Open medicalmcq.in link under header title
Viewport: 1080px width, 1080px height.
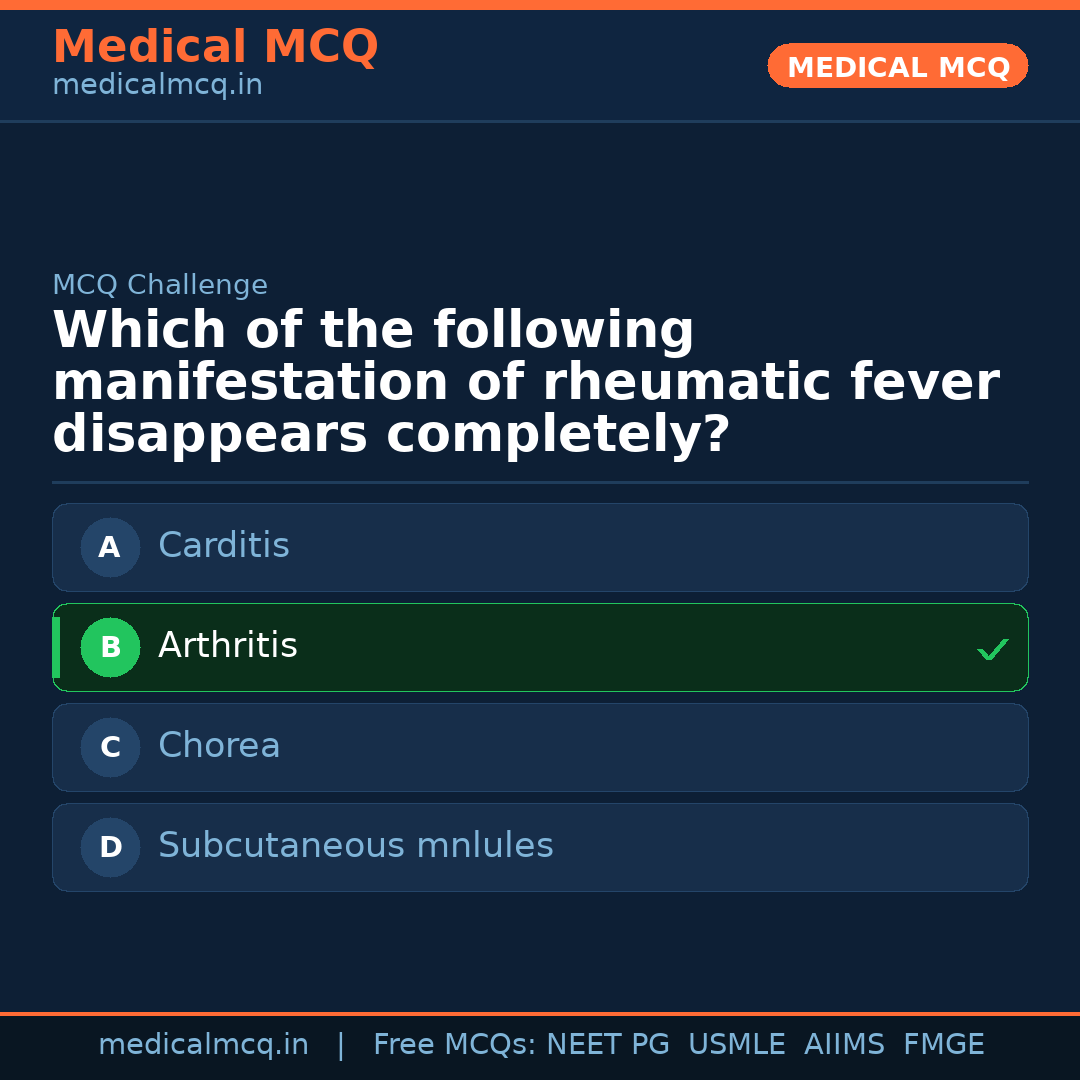point(157,86)
